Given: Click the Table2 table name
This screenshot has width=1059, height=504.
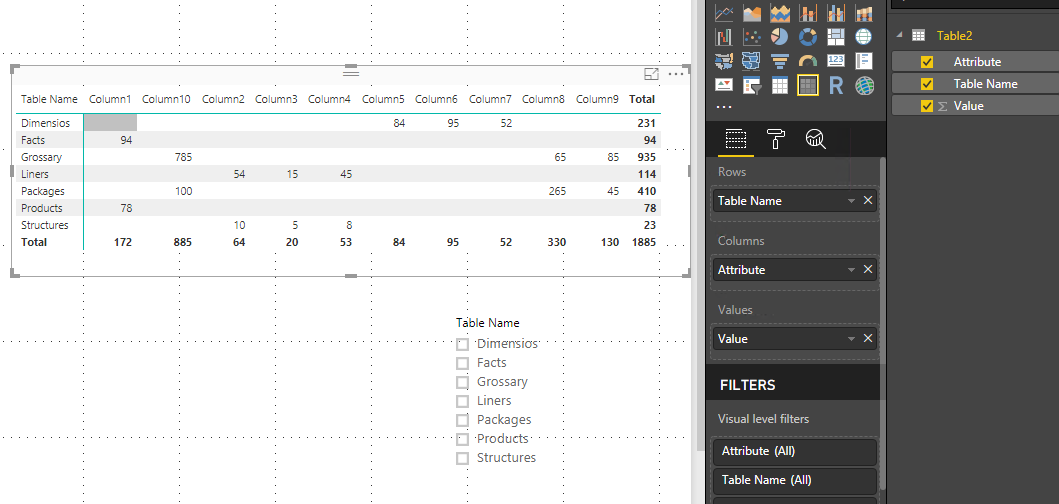Looking at the screenshot, I should tap(954, 36).
